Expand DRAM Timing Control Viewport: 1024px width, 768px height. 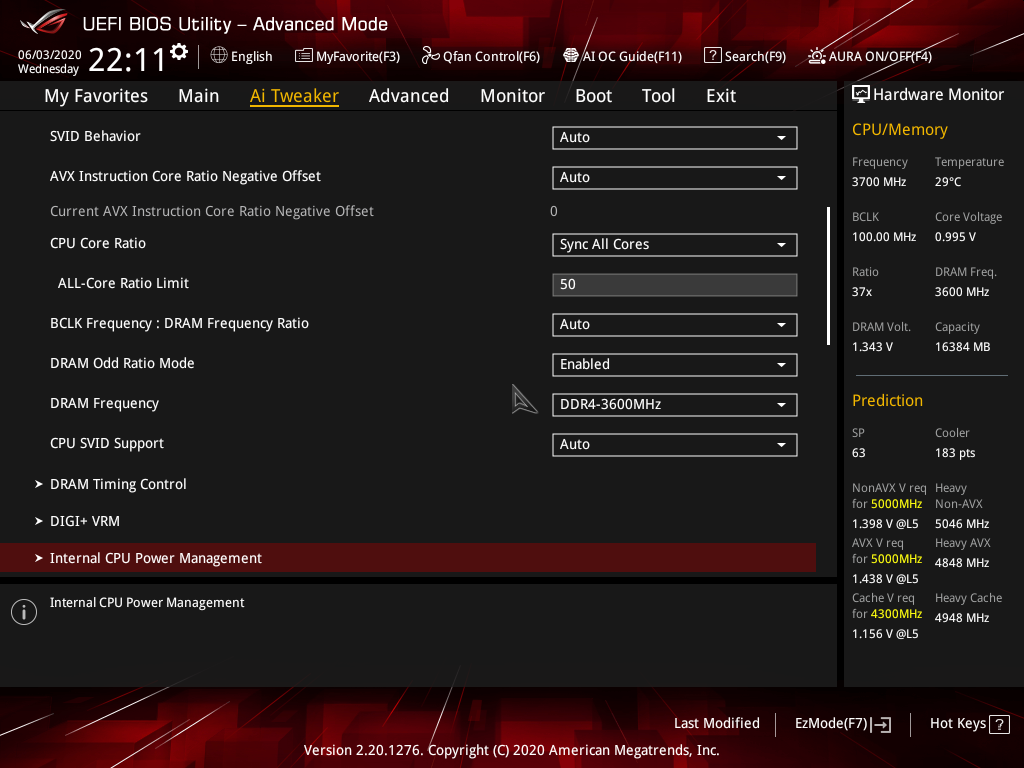pos(118,483)
